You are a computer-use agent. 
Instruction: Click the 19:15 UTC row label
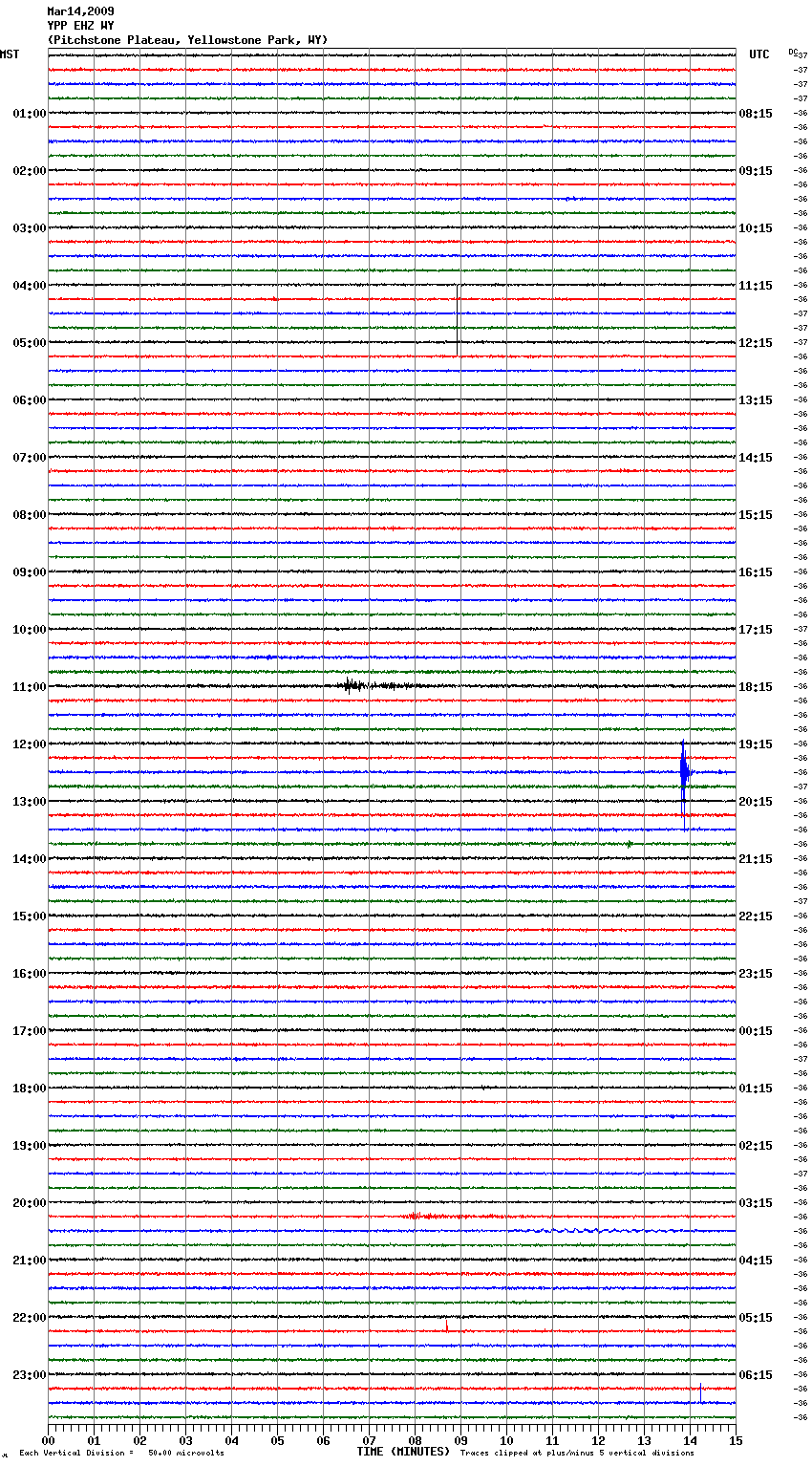coord(756,744)
